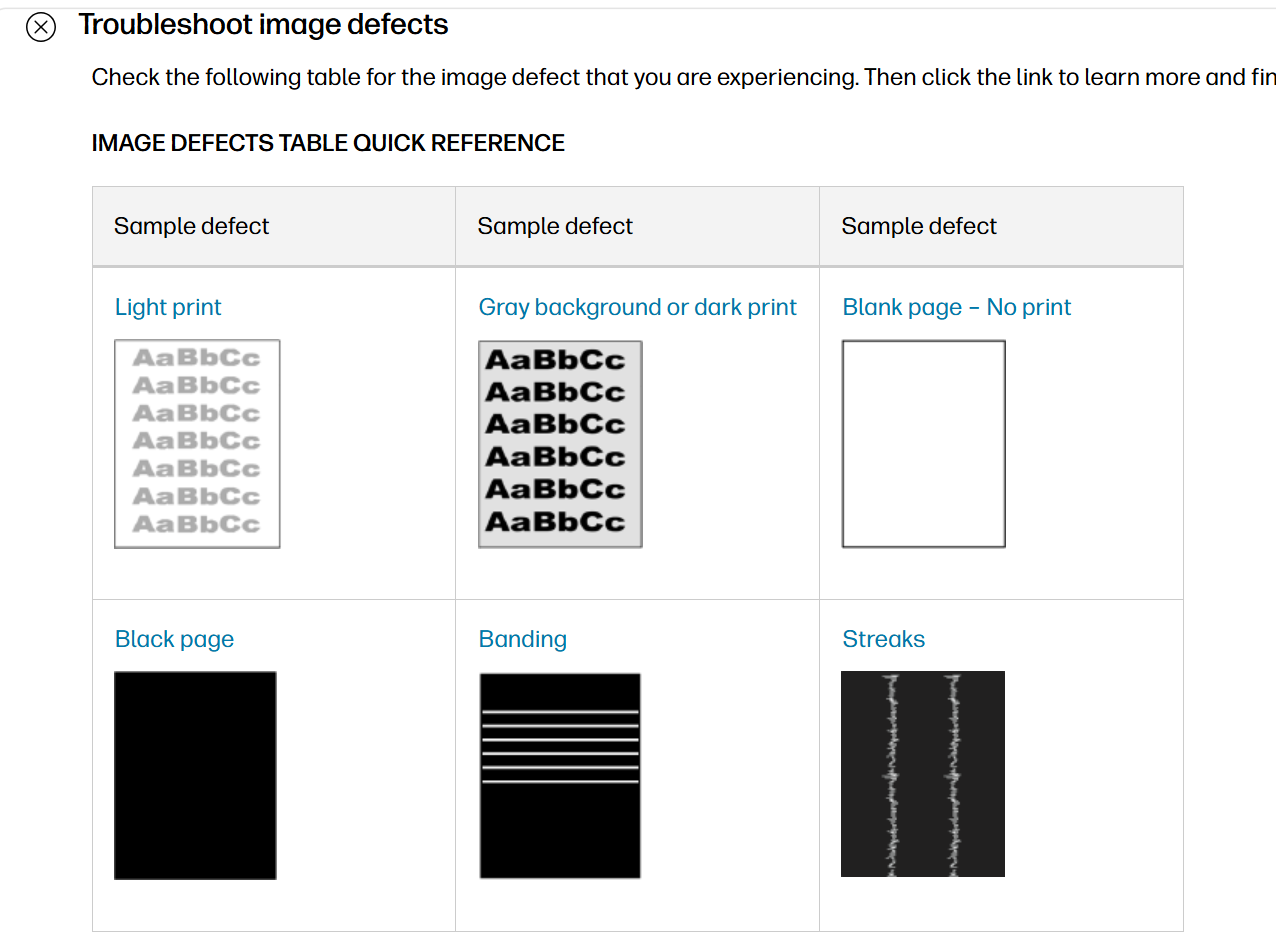Click IMAGE DEFECTS TABLE QUICK REFERENCE title

point(328,143)
